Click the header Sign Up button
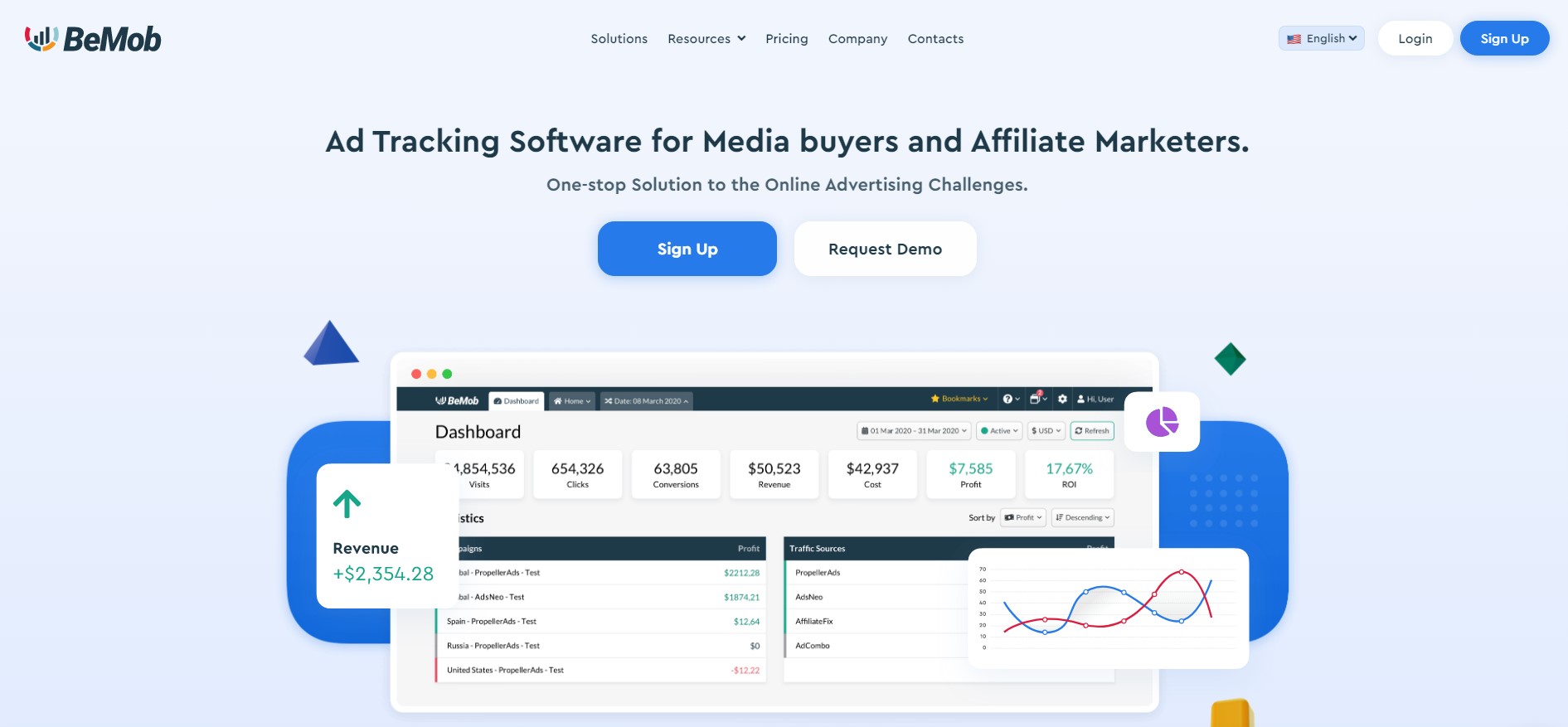The image size is (1568, 727). click(x=1504, y=38)
